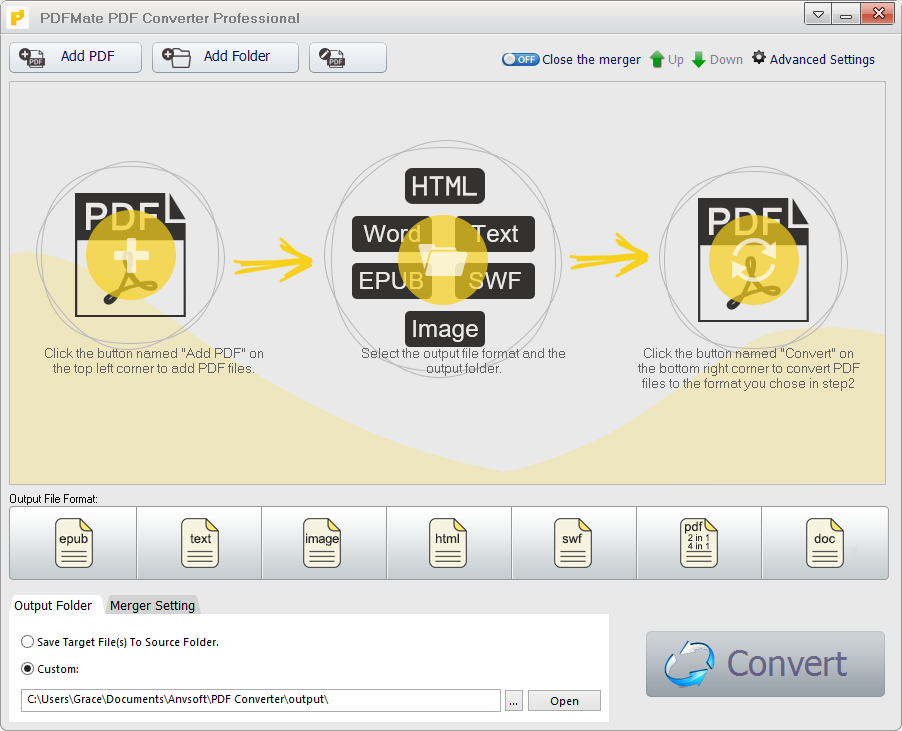Toggle the merger OFF switch

click(520, 59)
